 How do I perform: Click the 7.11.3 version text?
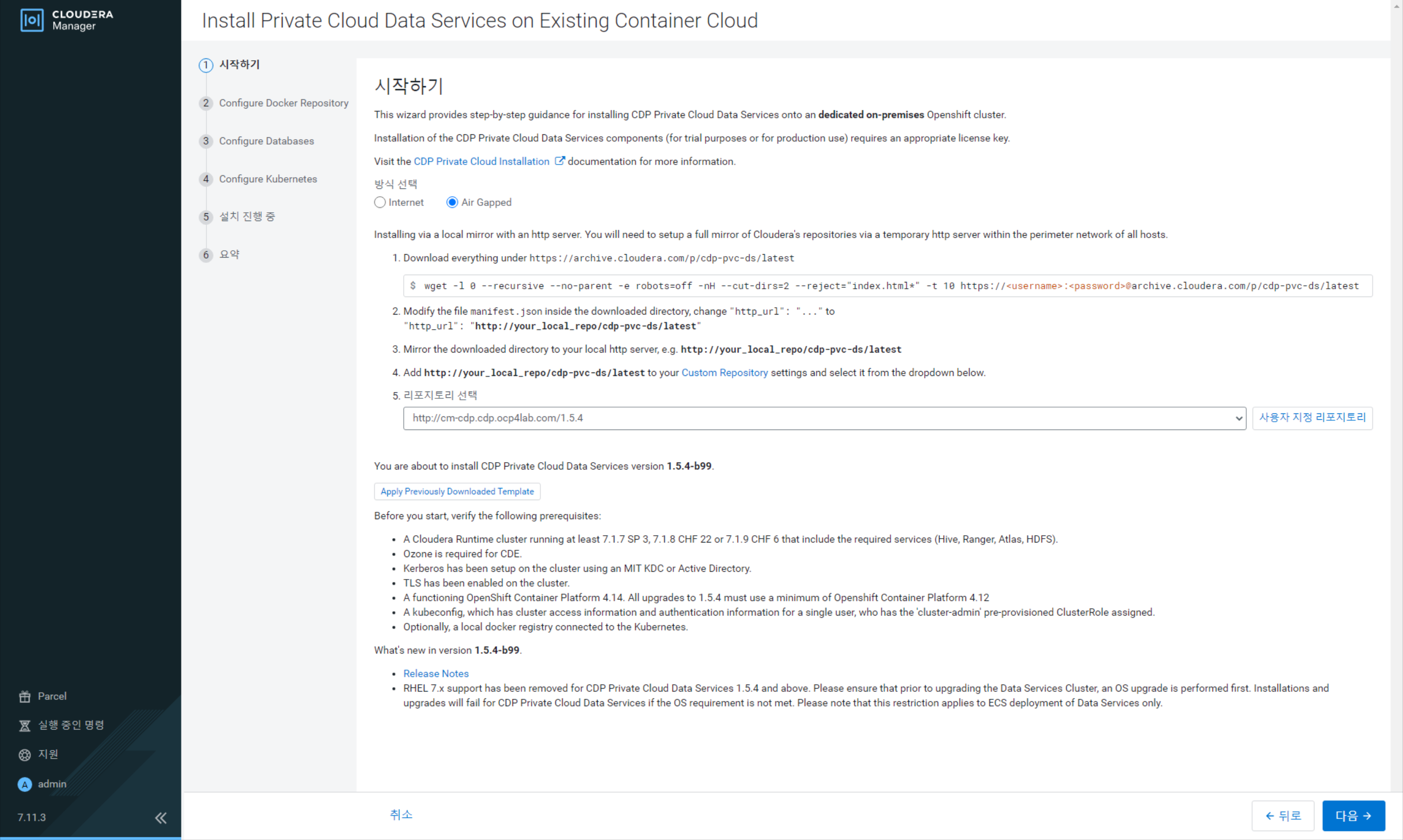point(31,818)
